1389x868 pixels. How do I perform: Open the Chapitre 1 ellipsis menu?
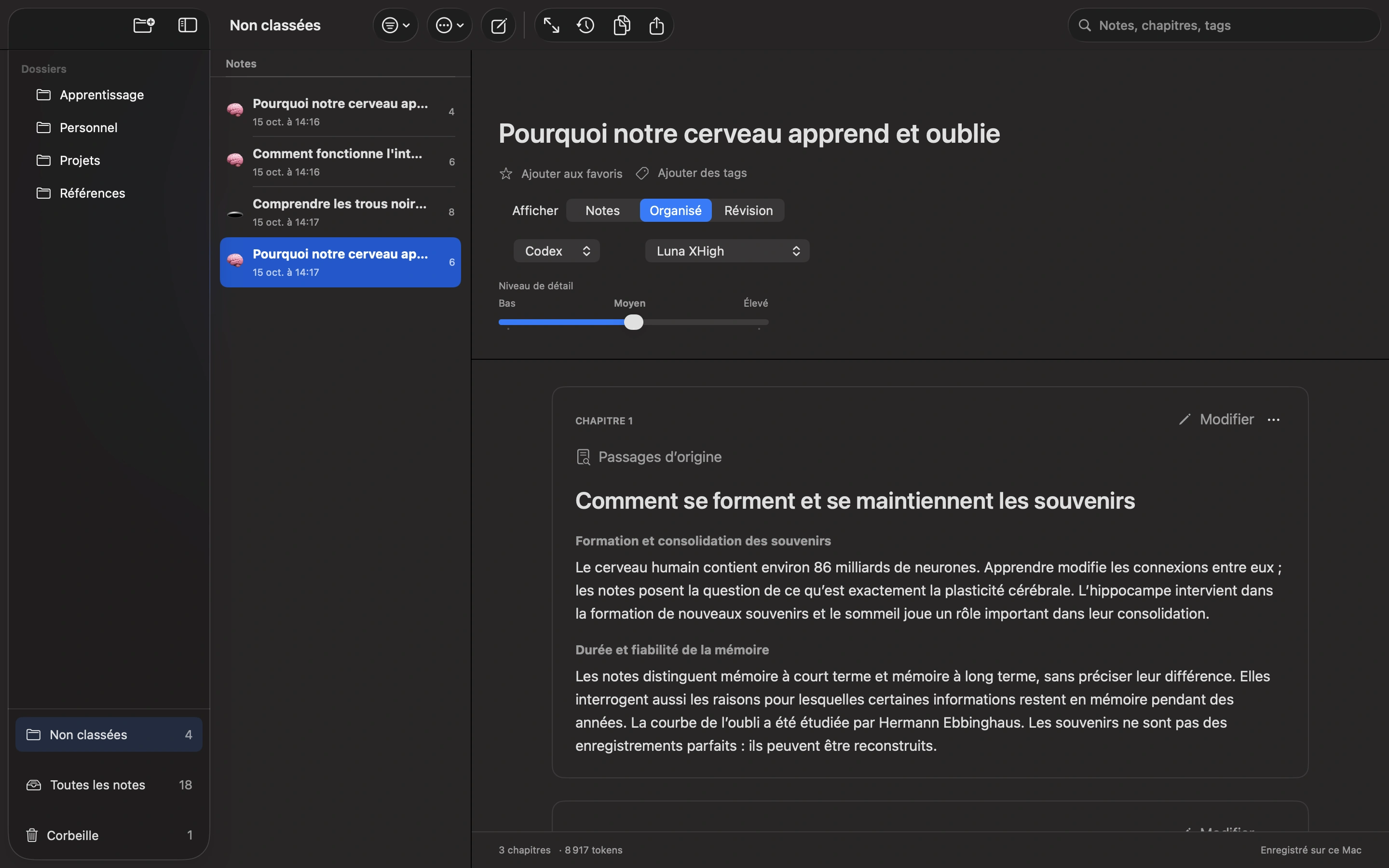pos(1274,420)
